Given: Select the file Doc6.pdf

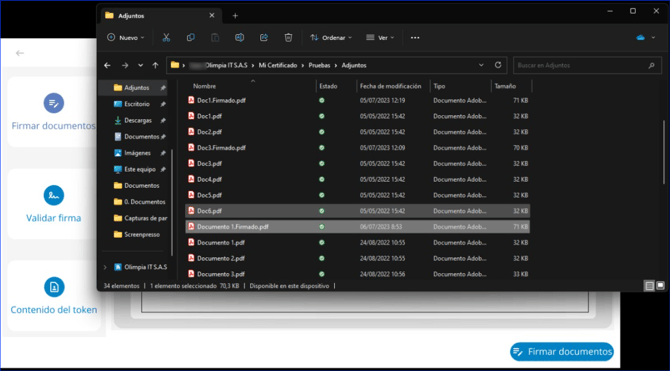Looking at the screenshot, I should pyautogui.click(x=358, y=211).
